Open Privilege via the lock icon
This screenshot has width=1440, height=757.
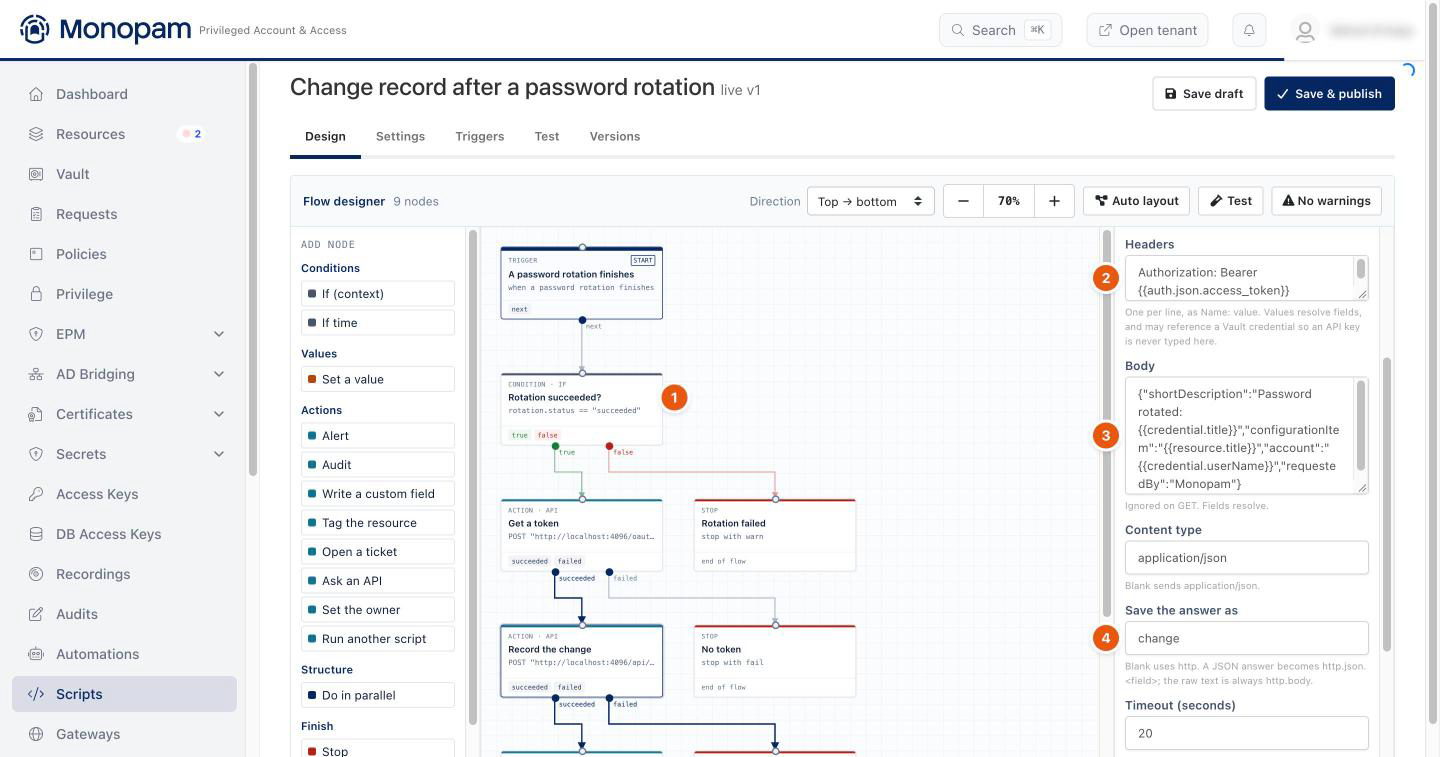pyautogui.click(x=36, y=294)
